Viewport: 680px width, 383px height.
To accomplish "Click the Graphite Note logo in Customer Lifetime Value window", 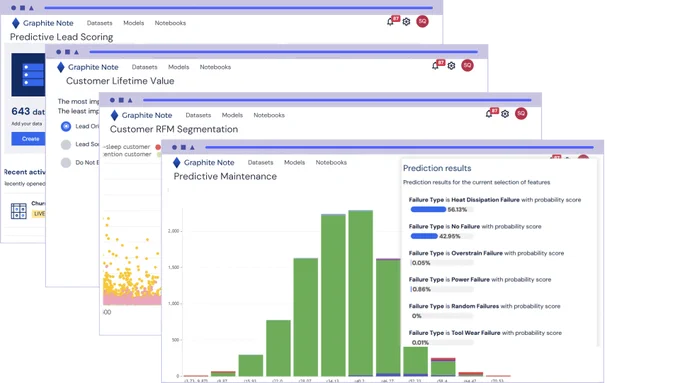I will tap(88, 67).
